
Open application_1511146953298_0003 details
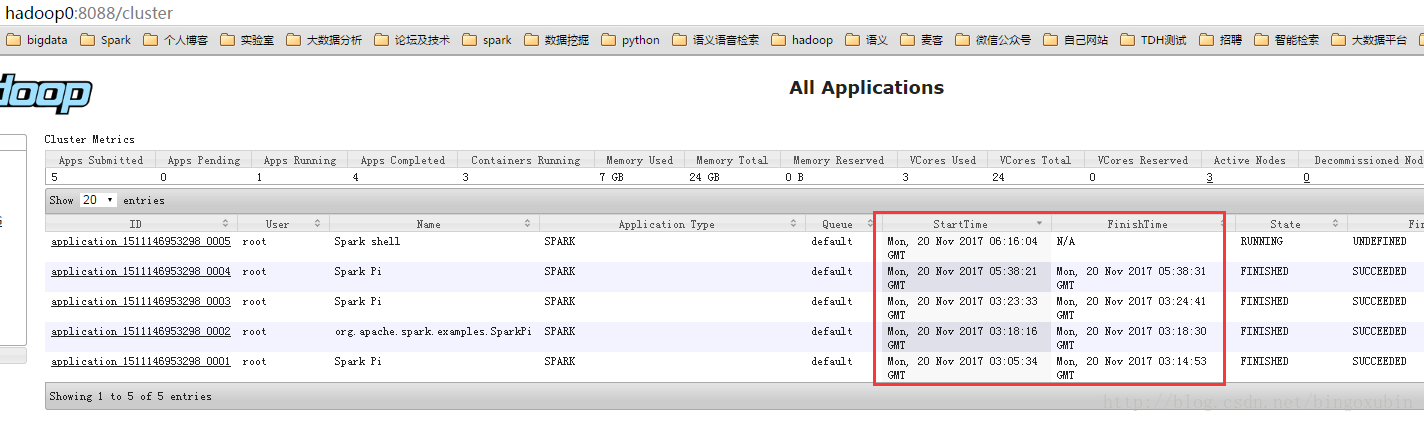[140, 301]
